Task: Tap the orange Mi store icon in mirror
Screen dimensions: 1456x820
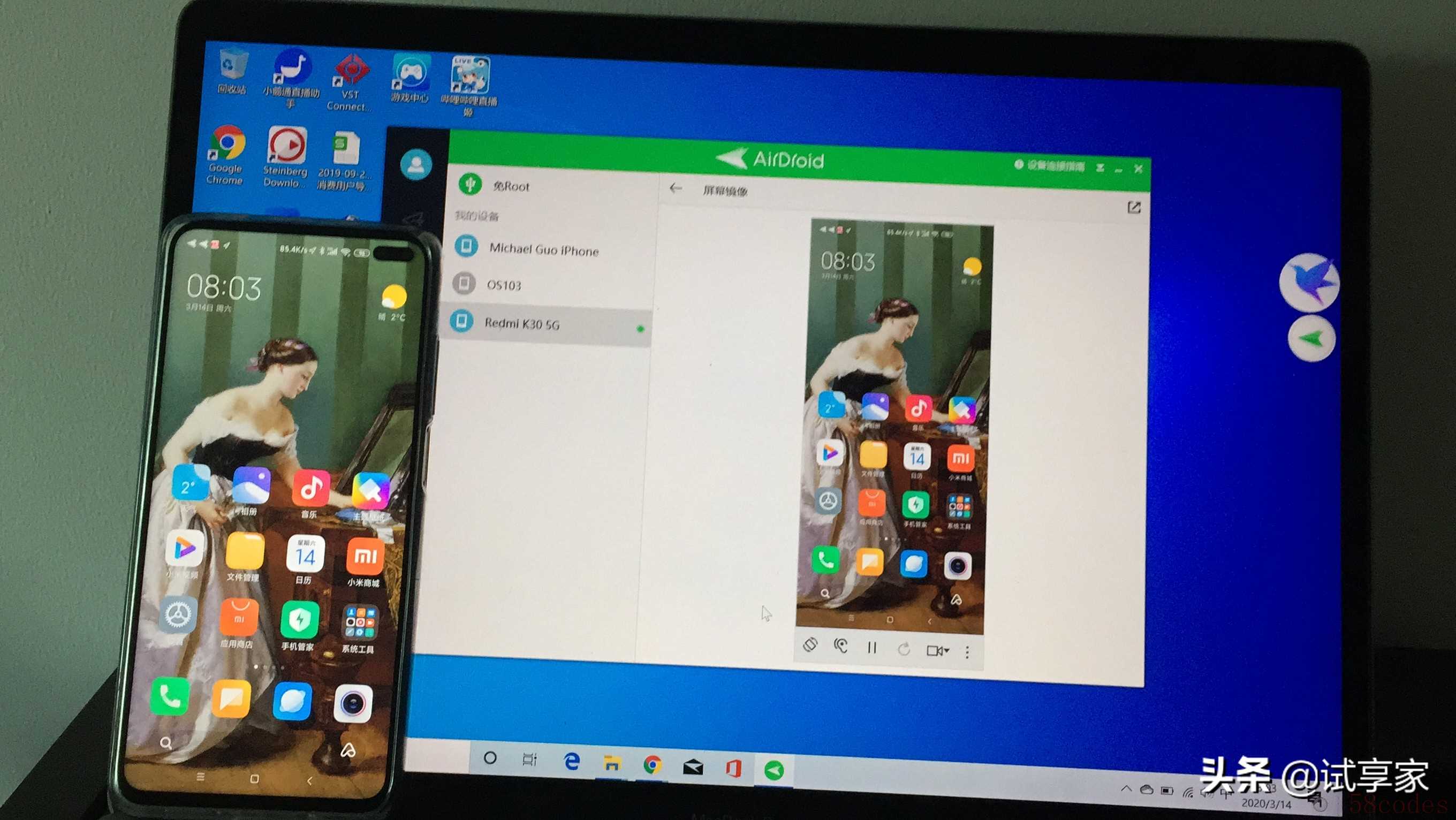Action: click(x=961, y=458)
